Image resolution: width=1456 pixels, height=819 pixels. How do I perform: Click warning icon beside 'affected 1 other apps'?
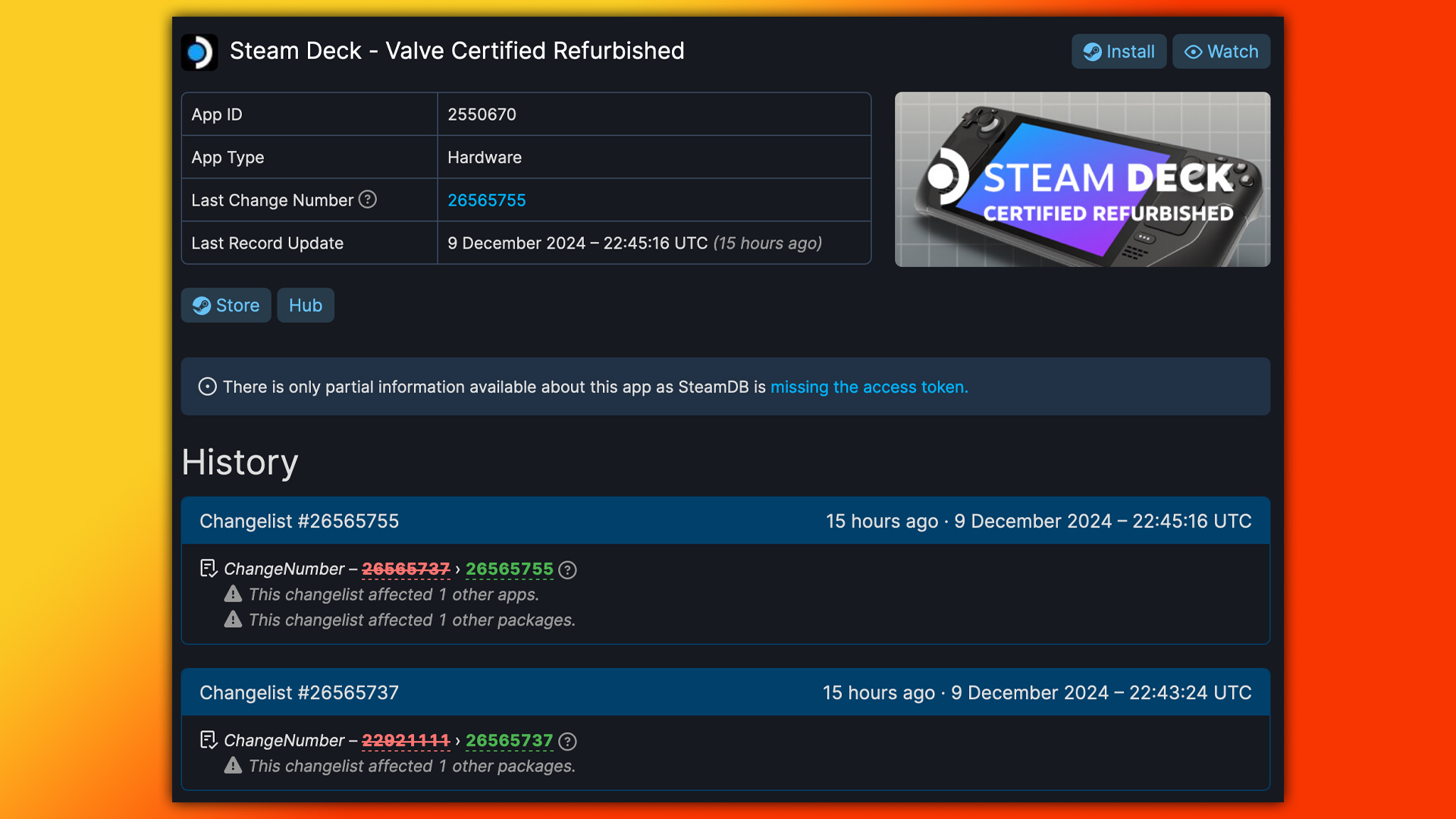[x=234, y=594]
